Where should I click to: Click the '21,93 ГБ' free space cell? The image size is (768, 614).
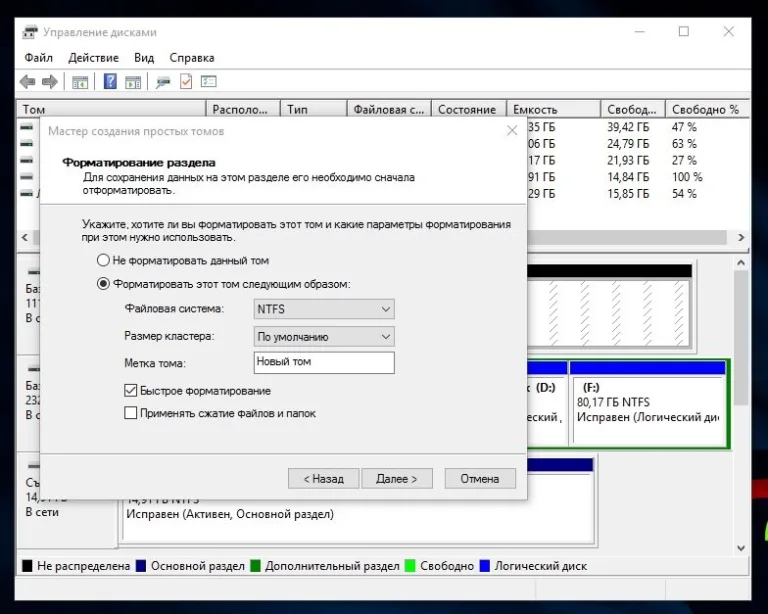628,161
